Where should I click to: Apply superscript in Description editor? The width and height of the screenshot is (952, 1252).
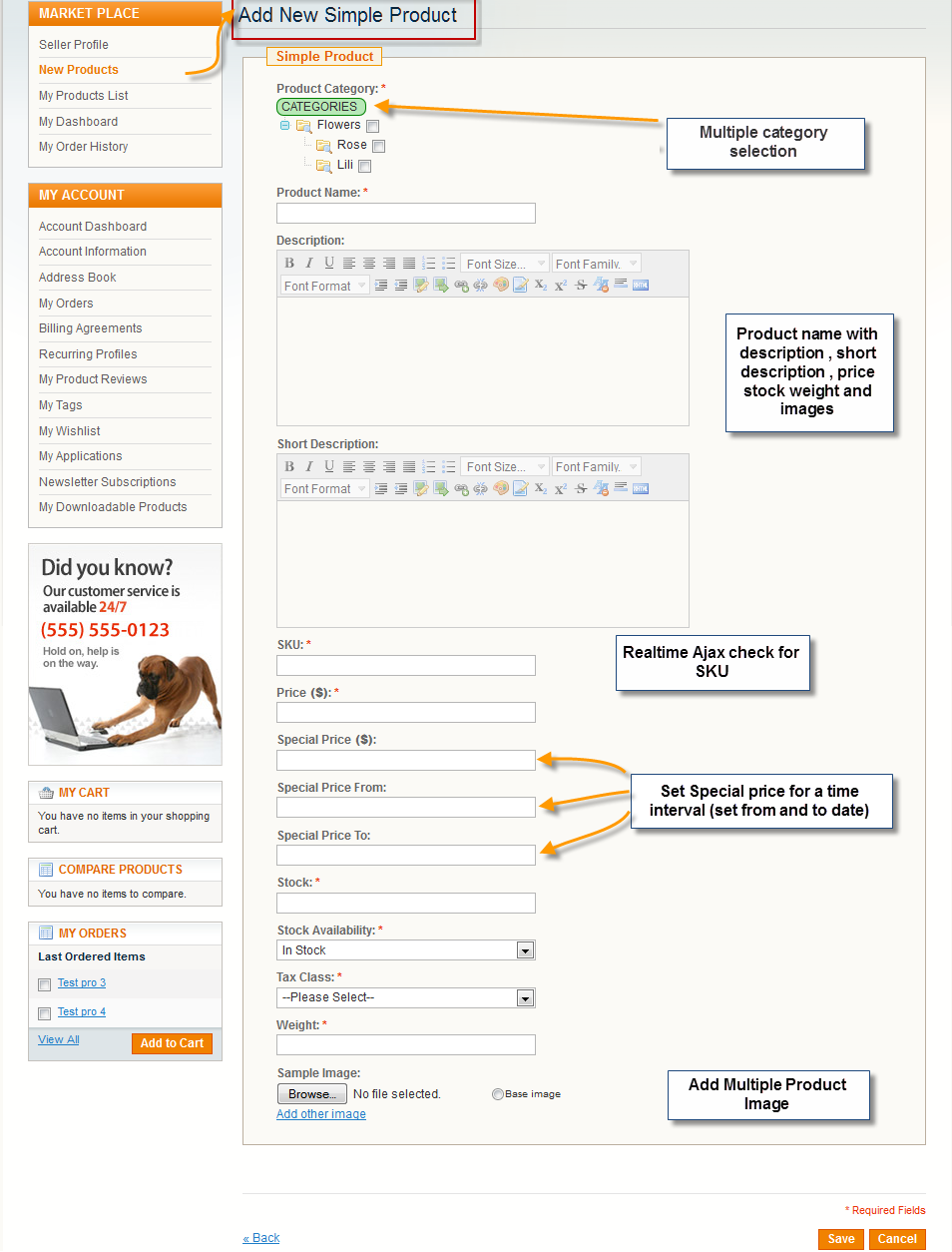[x=560, y=286]
